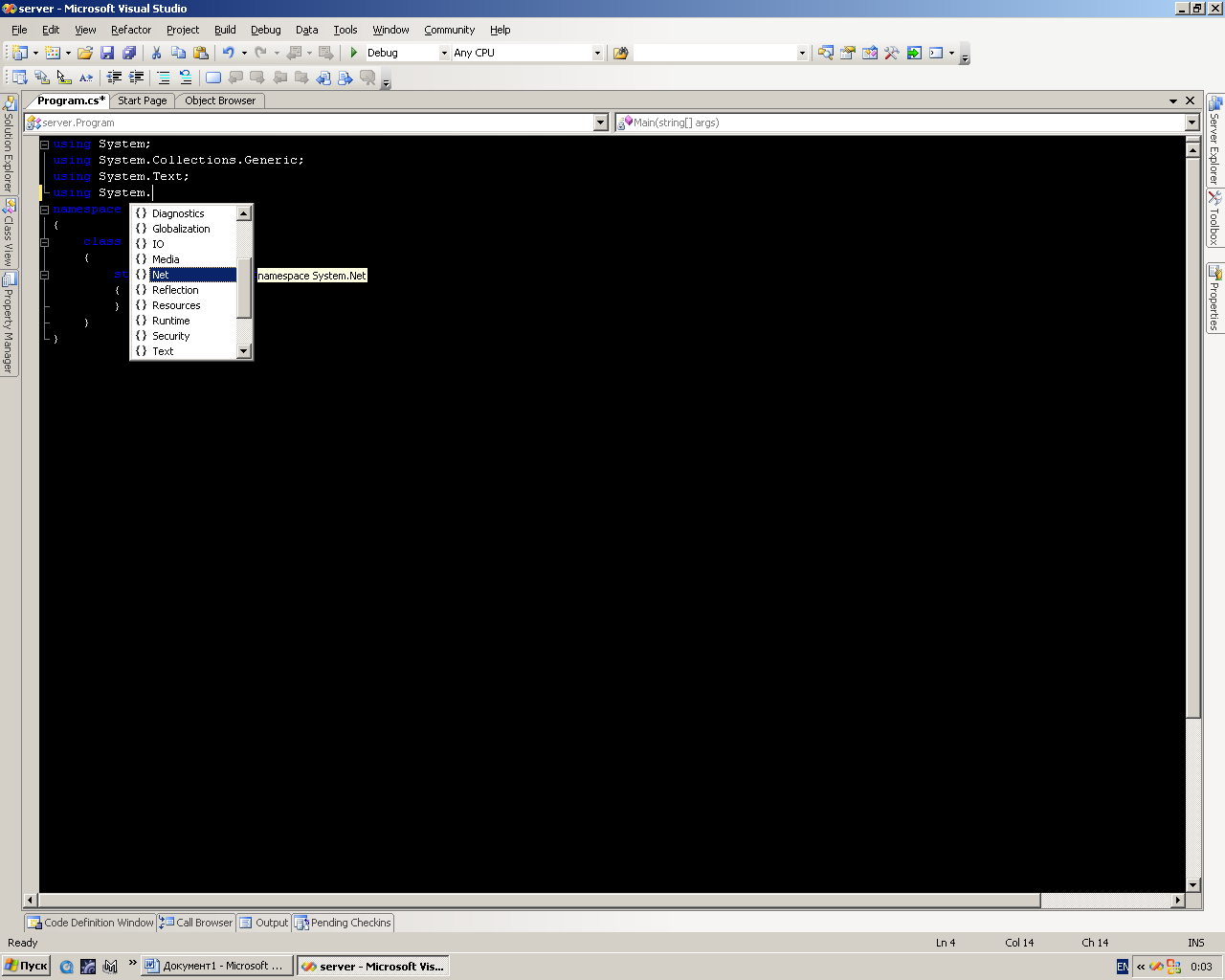Open the Call Browser panel tab

click(x=196, y=923)
